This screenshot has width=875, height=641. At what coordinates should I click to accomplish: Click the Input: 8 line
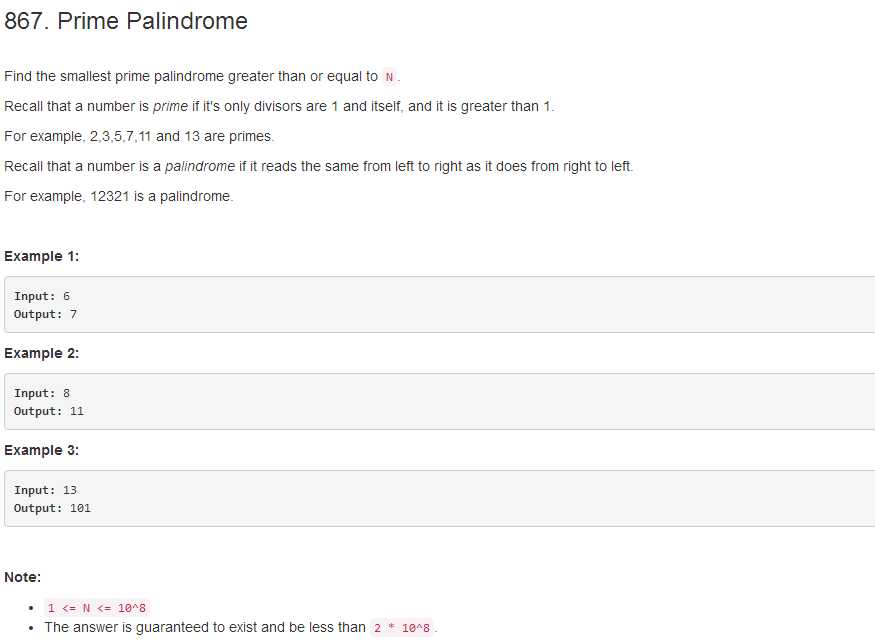(42, 393)
